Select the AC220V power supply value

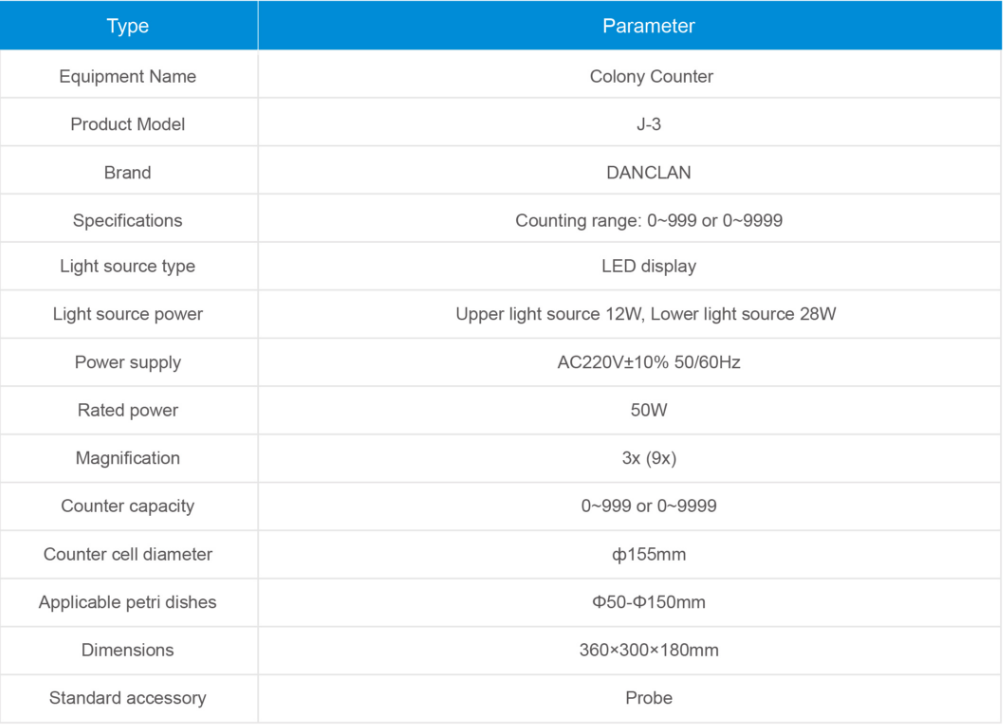point(648,362)
